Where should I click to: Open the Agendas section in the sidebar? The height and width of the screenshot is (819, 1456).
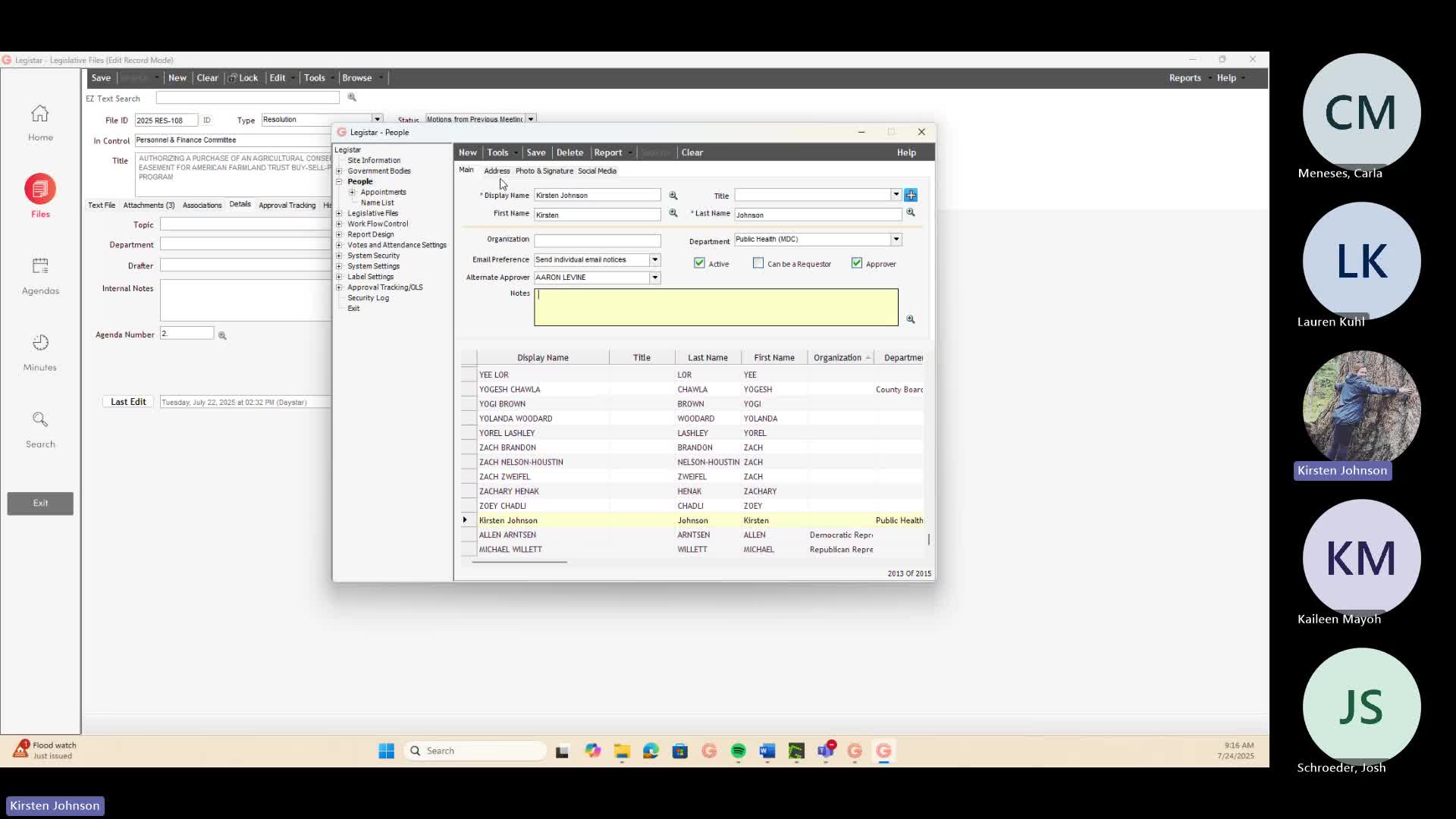pyautogui.click(x=40, y=276)
